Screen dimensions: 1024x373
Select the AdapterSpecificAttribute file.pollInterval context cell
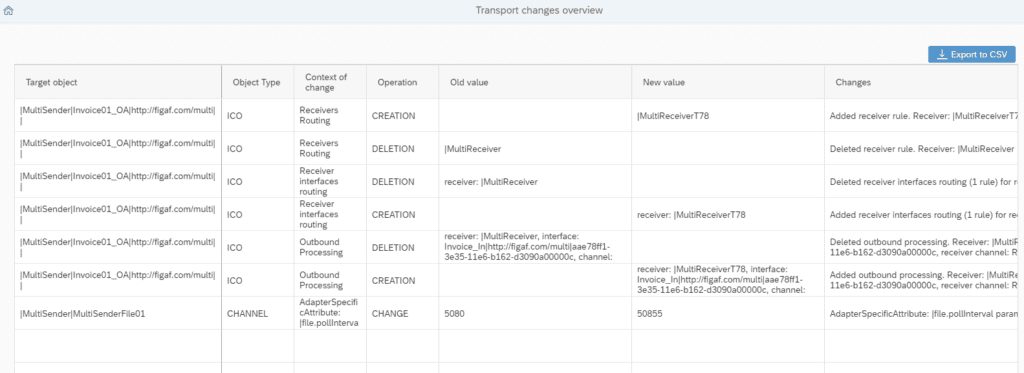[330, 314]
